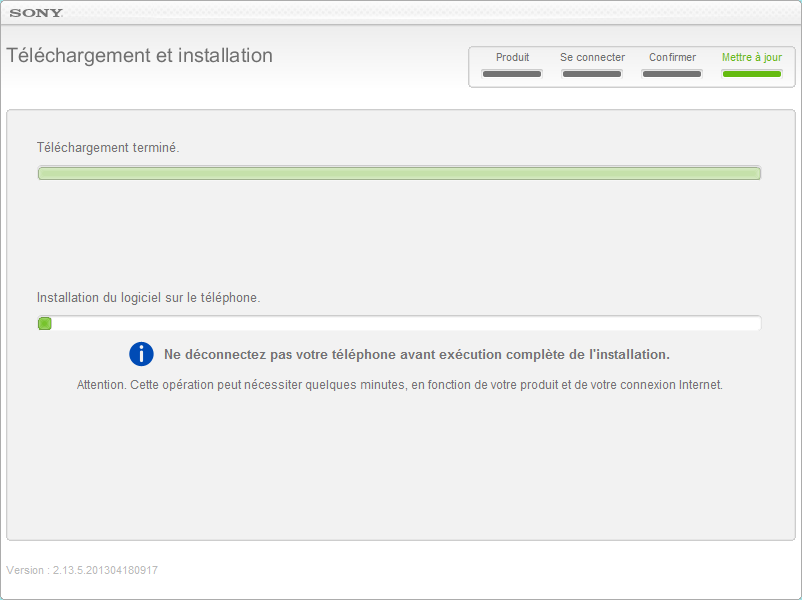Click the Ne déconnectez pas votre téléphone warning

click(x=417, y=354)
